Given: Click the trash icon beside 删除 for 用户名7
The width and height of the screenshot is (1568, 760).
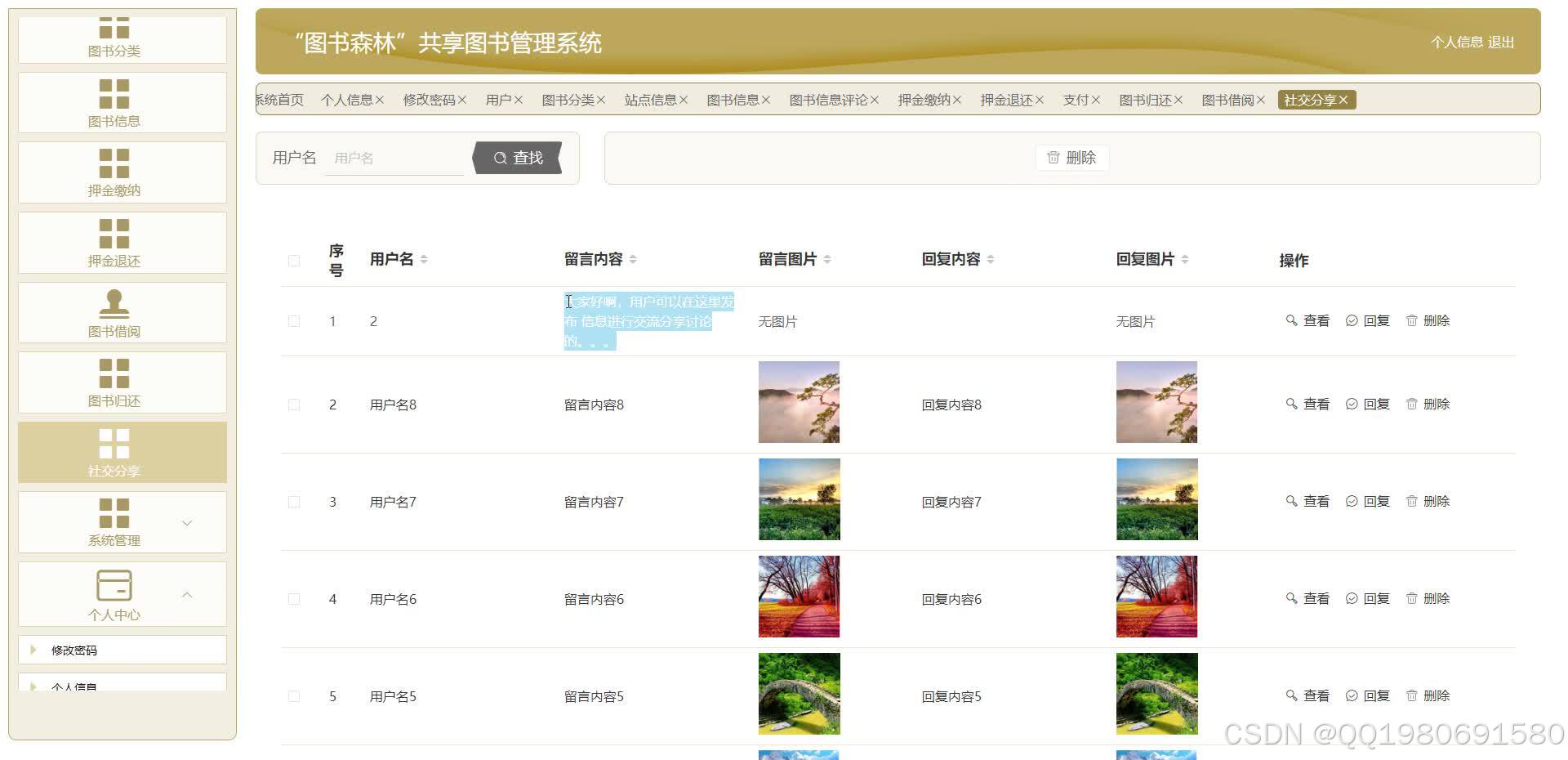Looking at the screenshot, I should coord(1412,501).
